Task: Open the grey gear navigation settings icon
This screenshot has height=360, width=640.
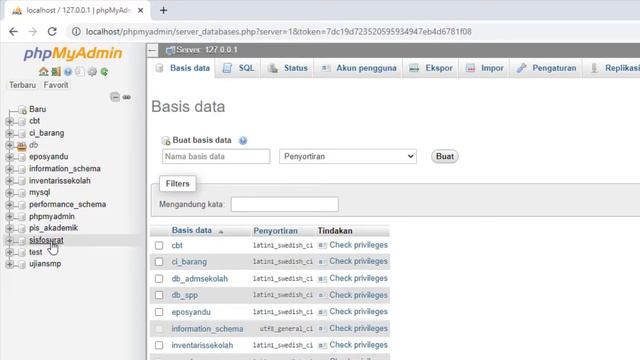Action: pyautogui.click(x=92, y=72)
